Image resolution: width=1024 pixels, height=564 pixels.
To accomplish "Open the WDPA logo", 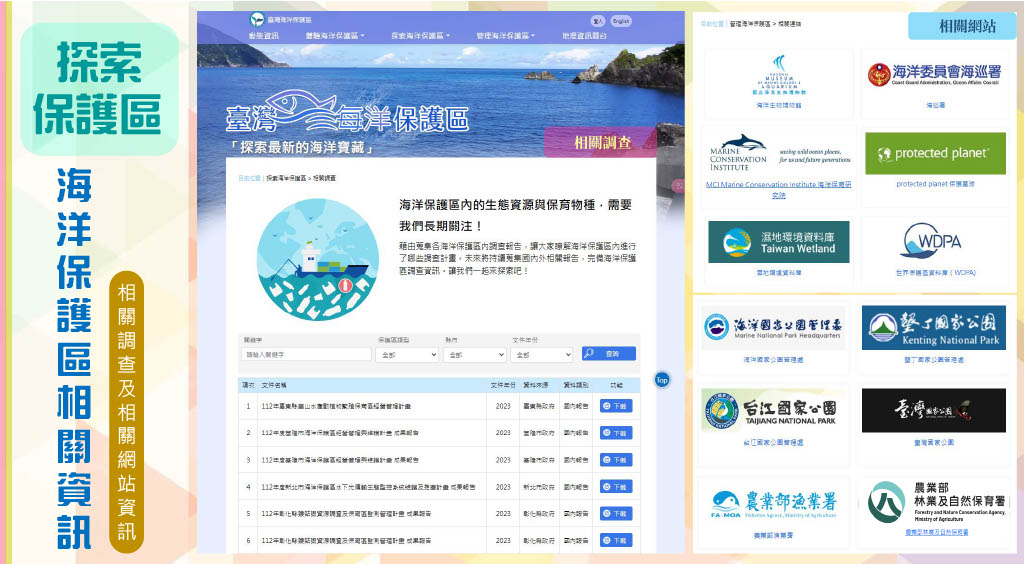I will (931, 241).
